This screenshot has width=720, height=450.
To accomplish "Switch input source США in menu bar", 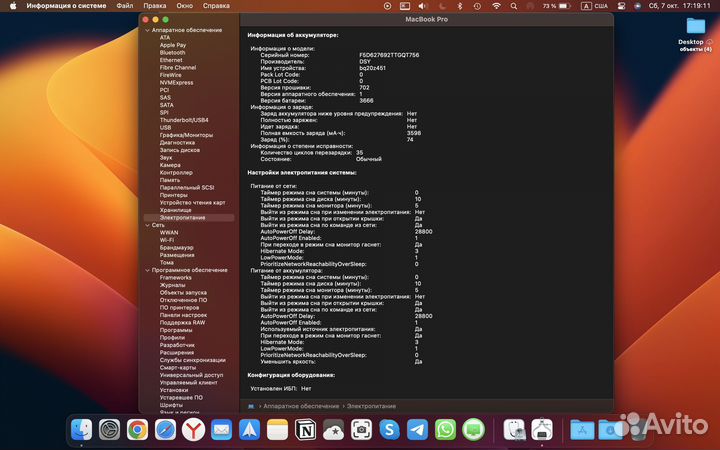I will [595, 6].
